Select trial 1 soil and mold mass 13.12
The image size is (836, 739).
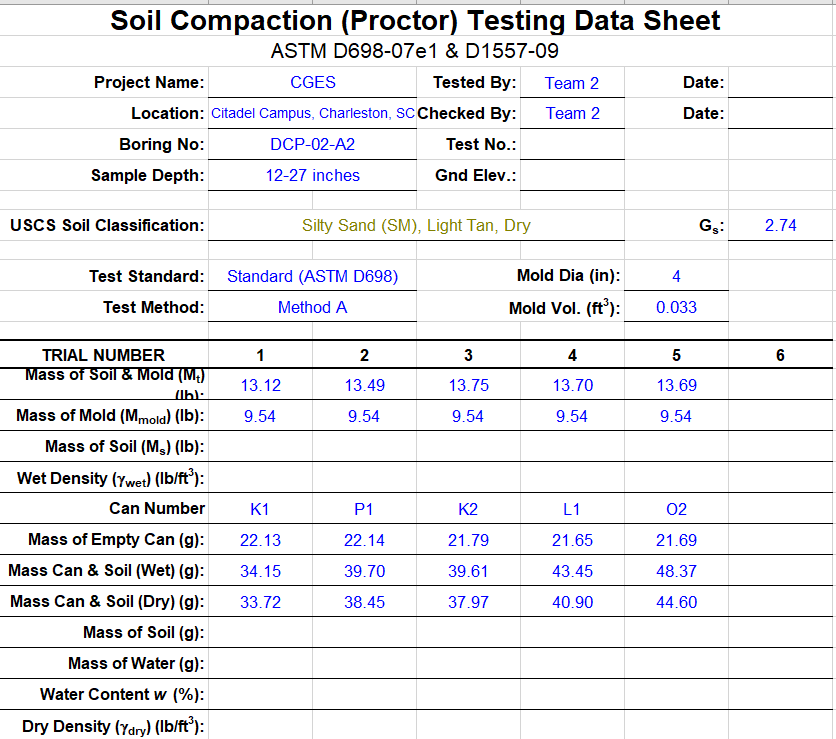pos(260,385)
